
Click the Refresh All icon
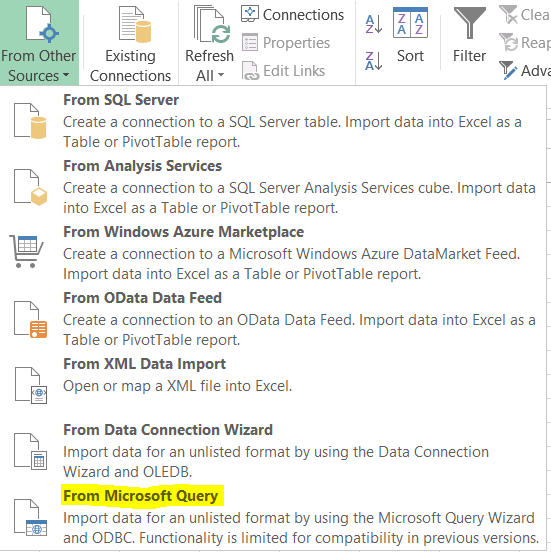point(212,24)
